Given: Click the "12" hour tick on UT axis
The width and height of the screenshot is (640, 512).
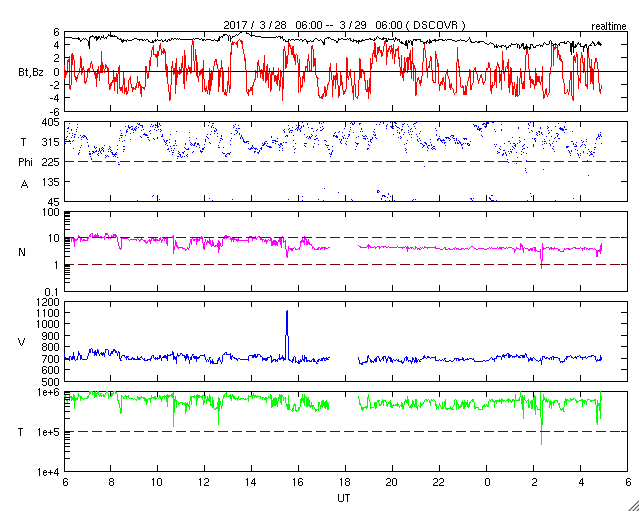Looking at the screenshot, I should [x=204, y=482].
